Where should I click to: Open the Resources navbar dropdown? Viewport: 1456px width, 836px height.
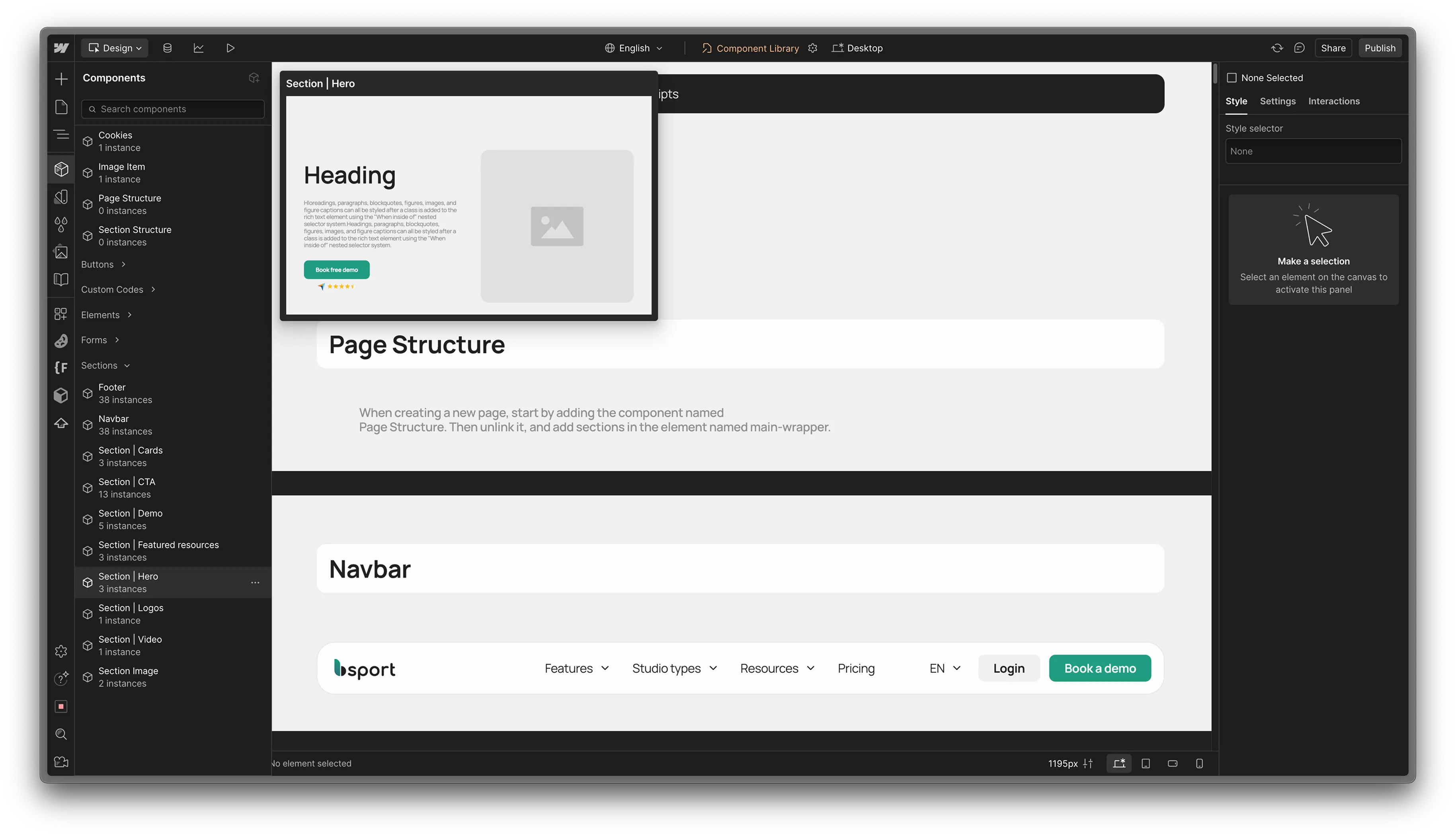pos(777,668)
